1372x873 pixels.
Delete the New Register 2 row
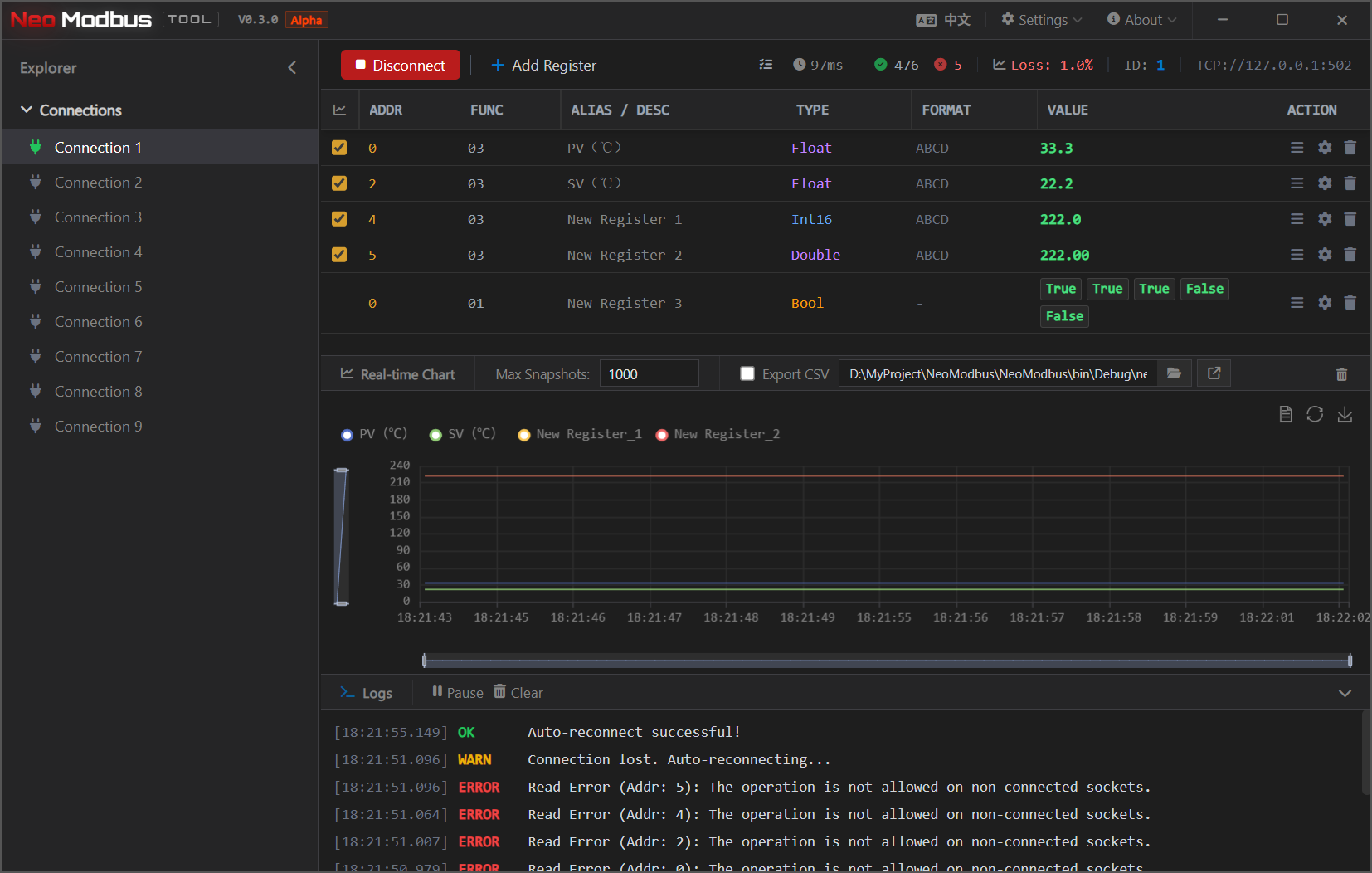(x=1350, y=255)
